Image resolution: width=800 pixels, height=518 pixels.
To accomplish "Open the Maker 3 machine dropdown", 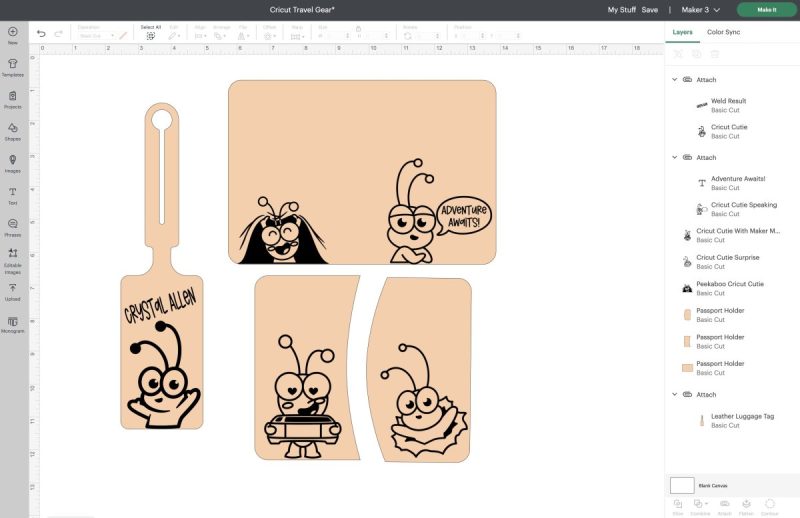I will tap(701, 10).
